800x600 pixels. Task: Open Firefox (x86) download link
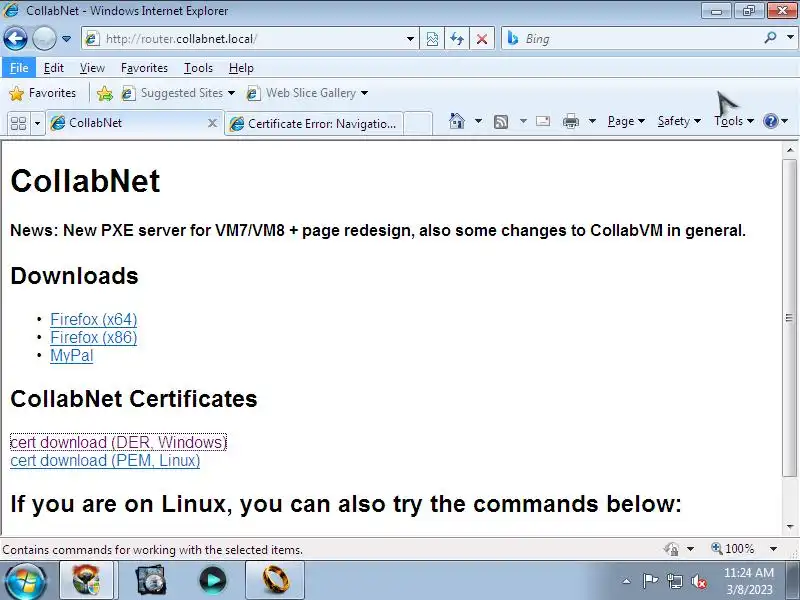click(94, 337)
